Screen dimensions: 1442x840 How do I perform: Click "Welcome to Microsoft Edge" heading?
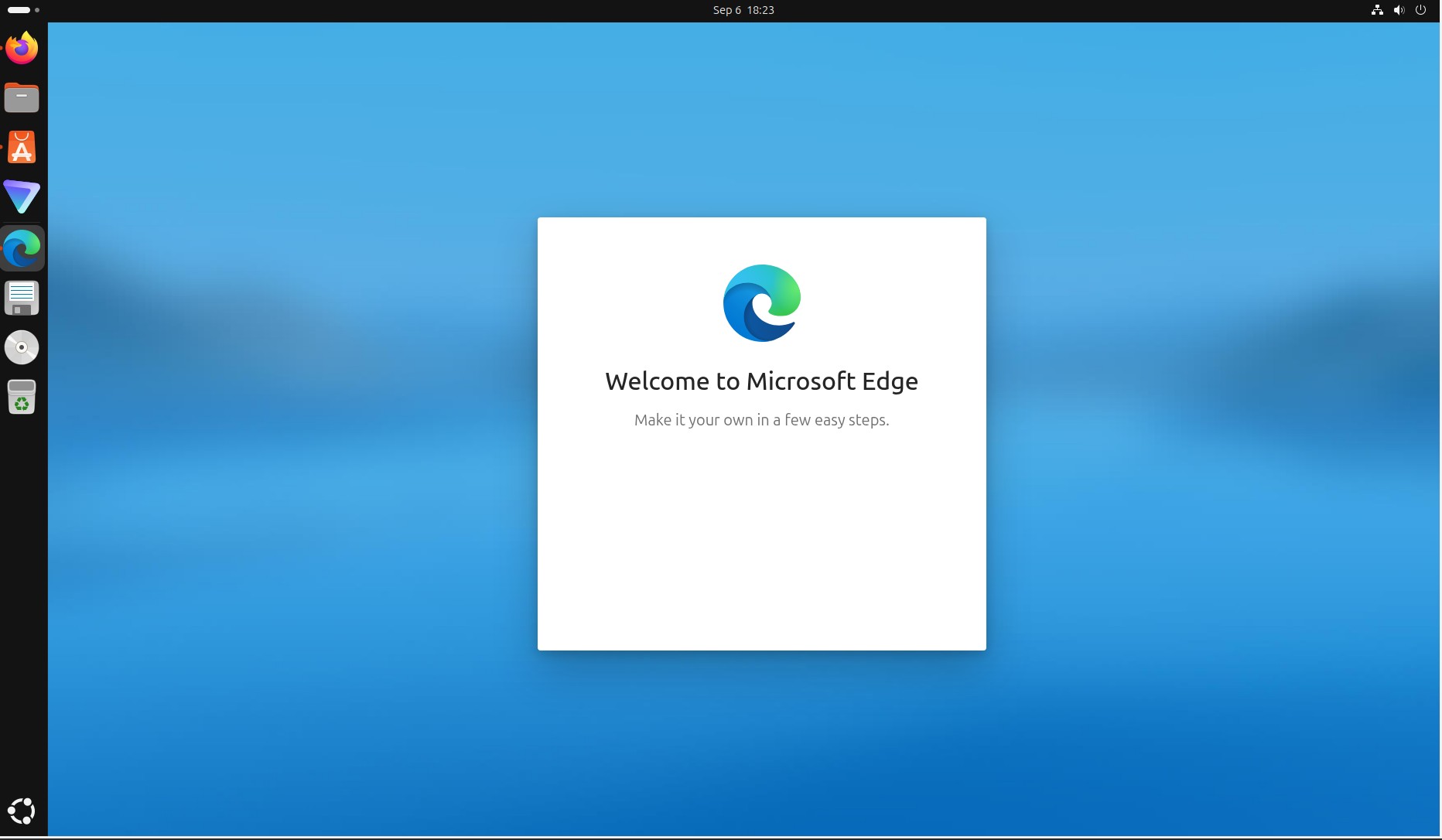coord(761,381)
